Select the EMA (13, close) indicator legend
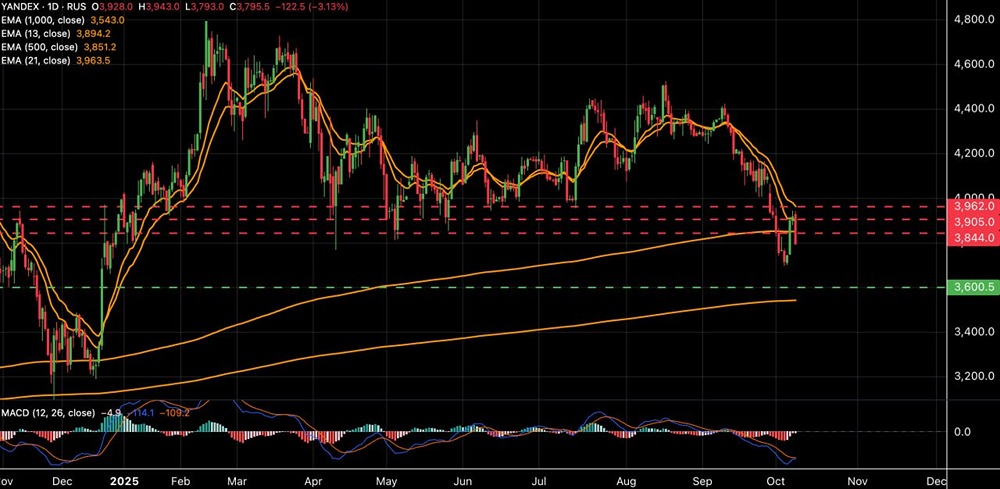This screenshot has width=1000, height=489. click(34, 34)
